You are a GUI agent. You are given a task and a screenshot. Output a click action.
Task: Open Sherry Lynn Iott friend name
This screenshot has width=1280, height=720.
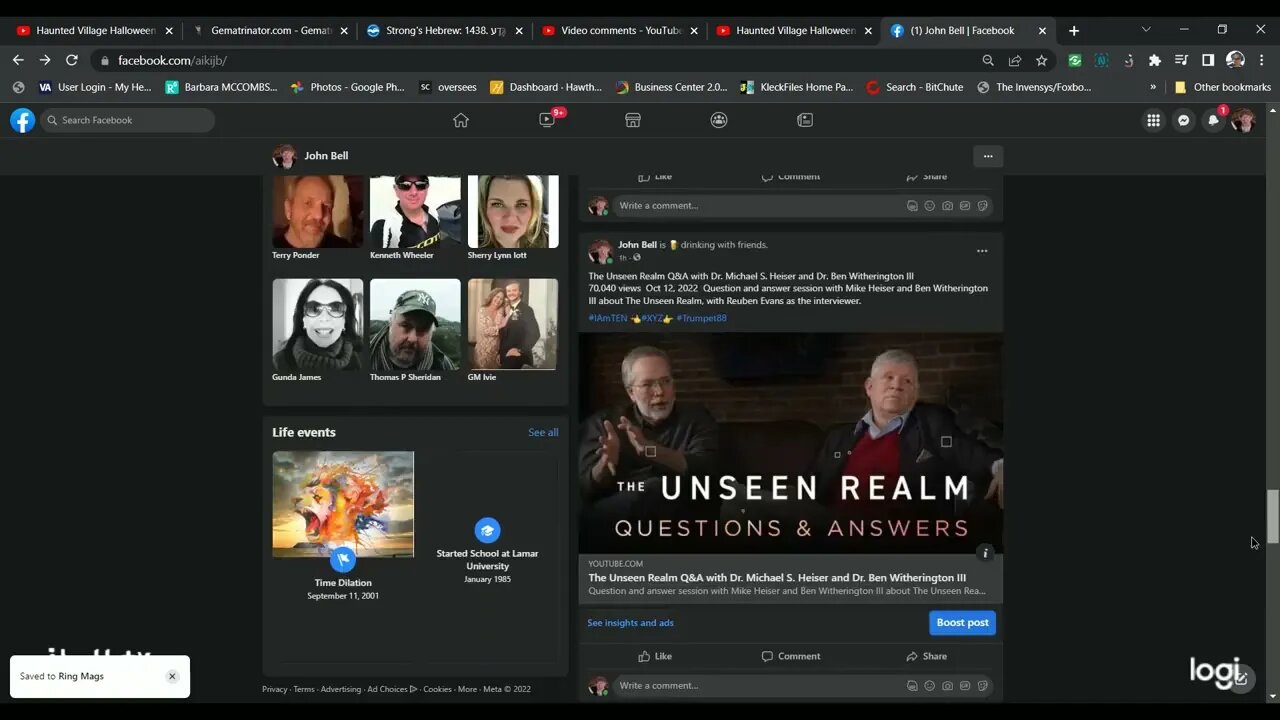point(497,255)
